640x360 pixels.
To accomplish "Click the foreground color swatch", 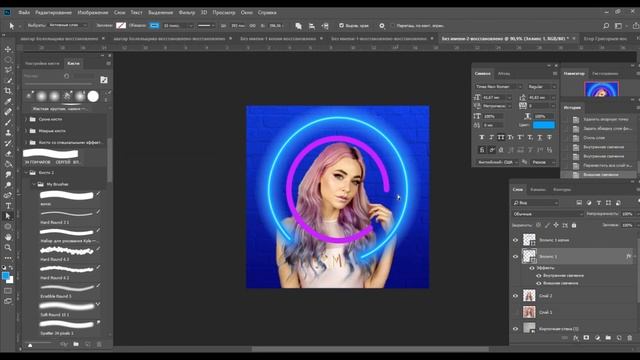I will pos(5,276).
